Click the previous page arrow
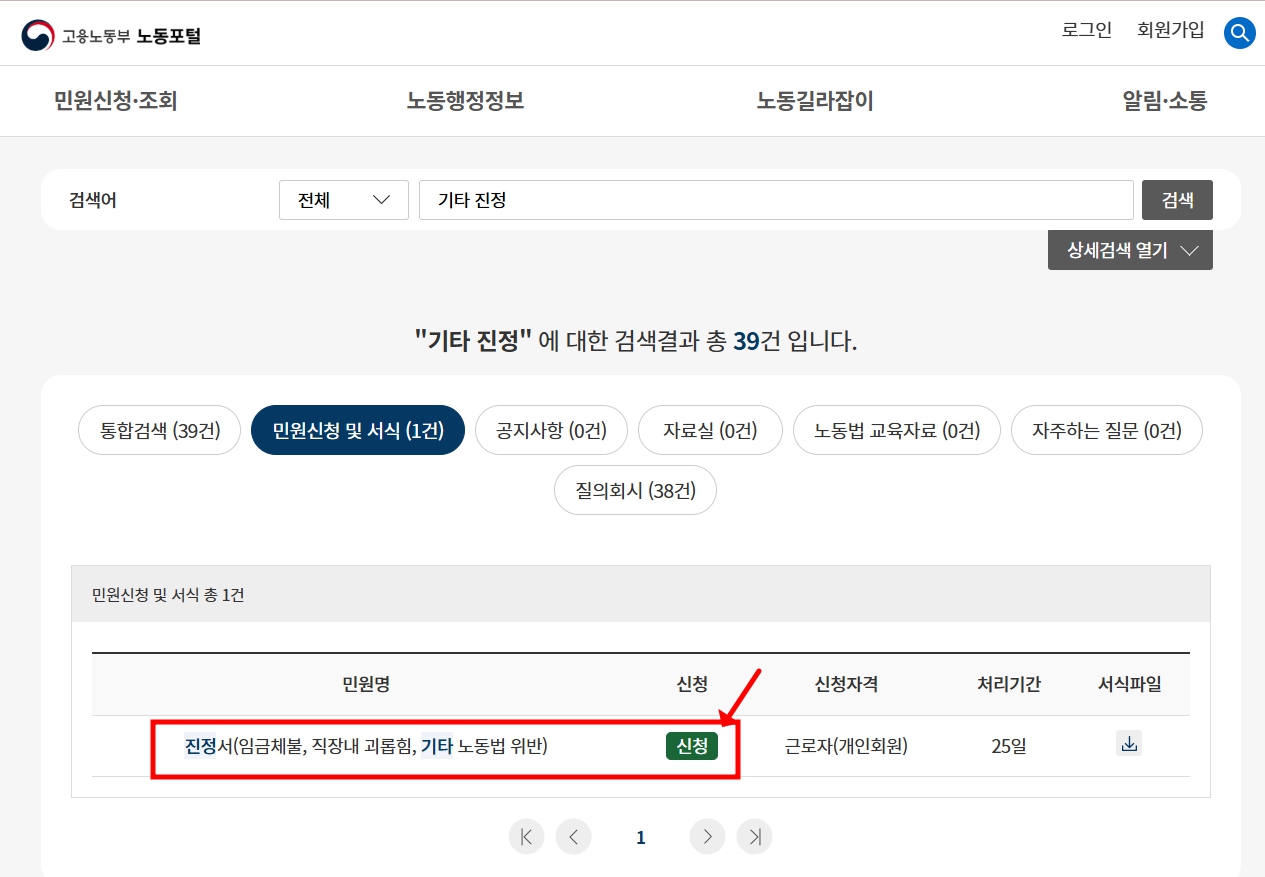 click(573, 836)
